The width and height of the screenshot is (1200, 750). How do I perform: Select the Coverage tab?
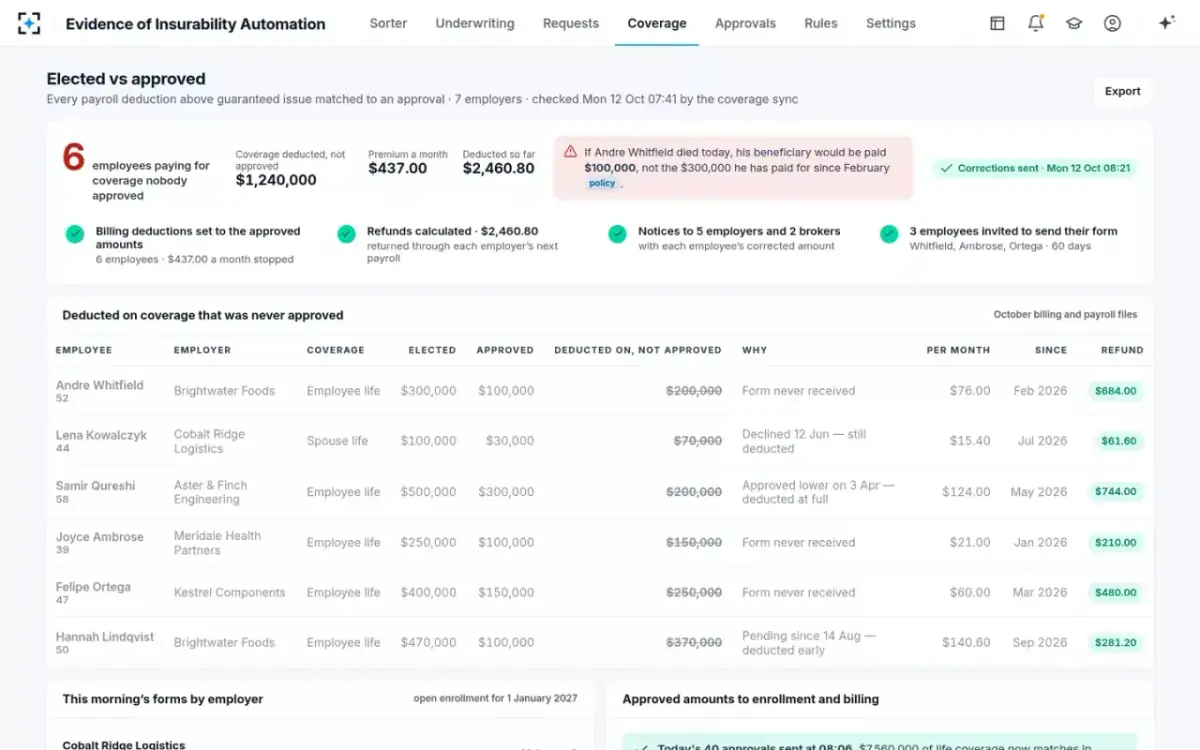click(657, 23)
